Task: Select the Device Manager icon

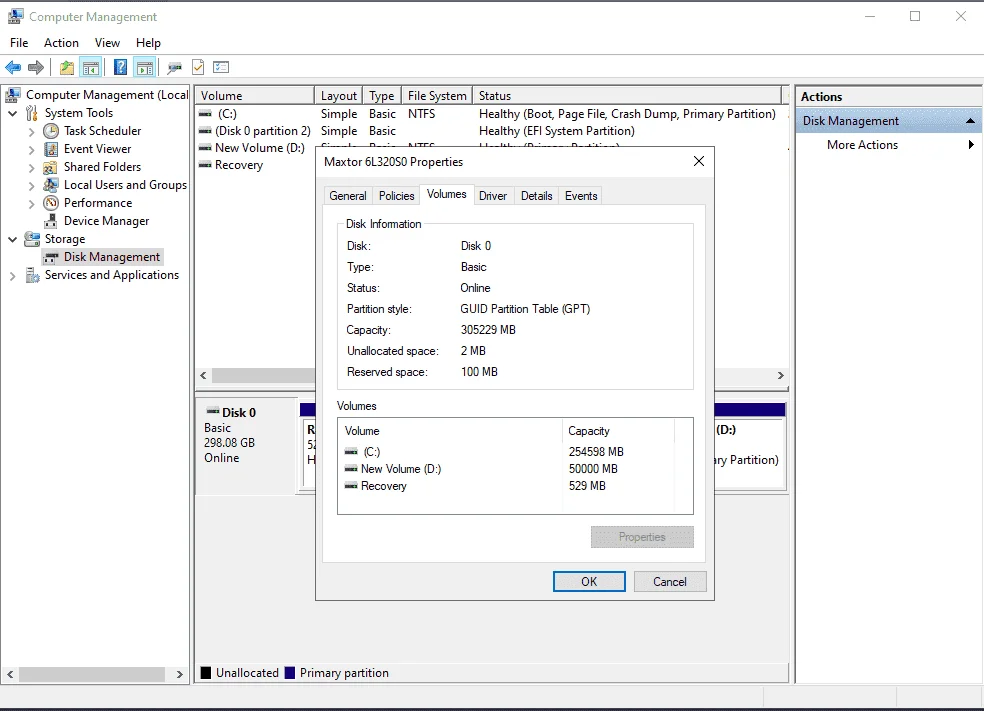Action: (51, 221)
